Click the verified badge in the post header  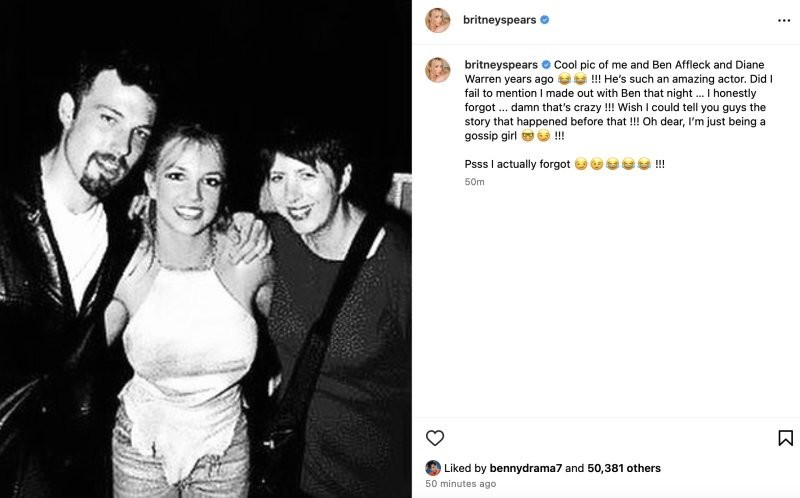click(546, 20)
